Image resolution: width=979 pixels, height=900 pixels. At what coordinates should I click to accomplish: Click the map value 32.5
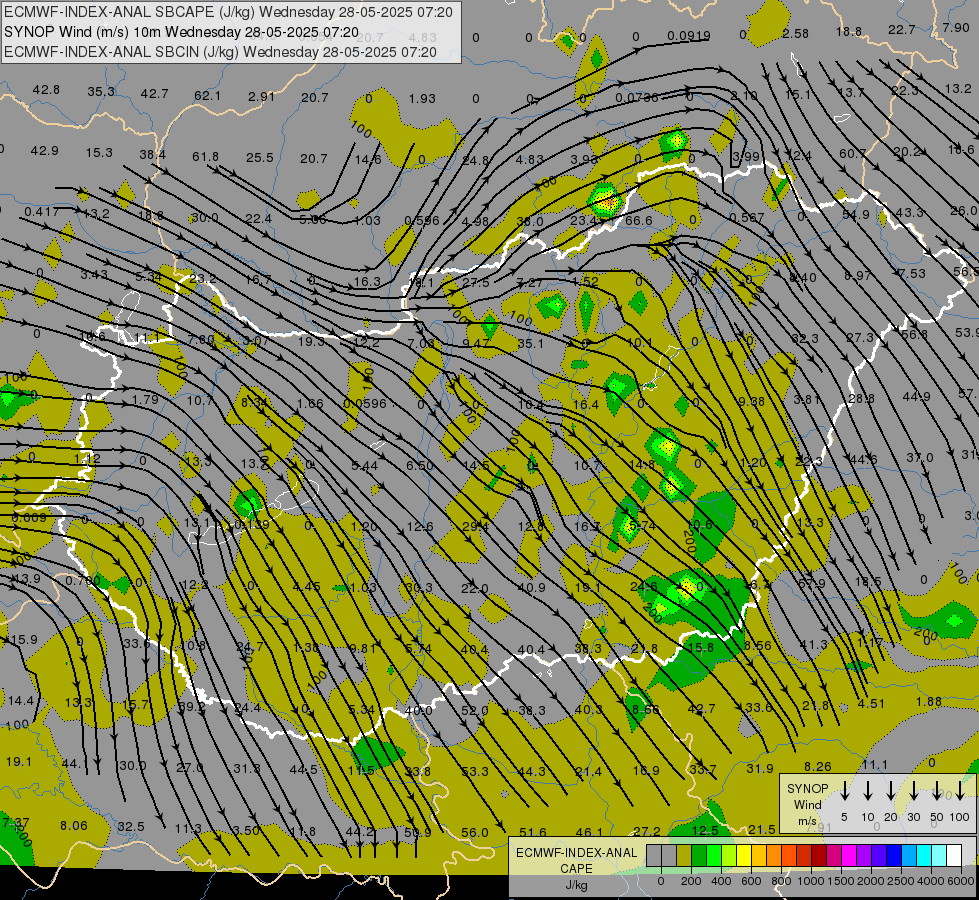(130, 827)
